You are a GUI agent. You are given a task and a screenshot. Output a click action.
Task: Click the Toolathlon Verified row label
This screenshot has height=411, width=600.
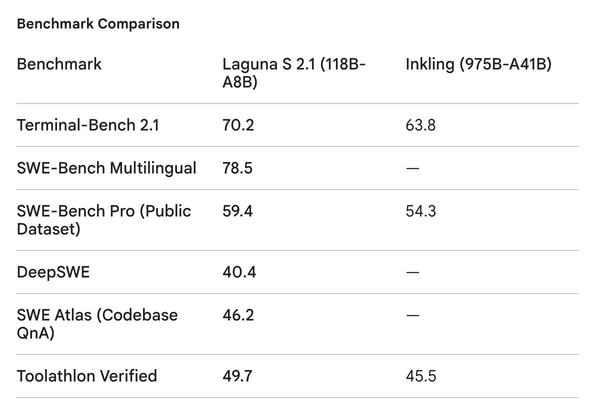87,376
